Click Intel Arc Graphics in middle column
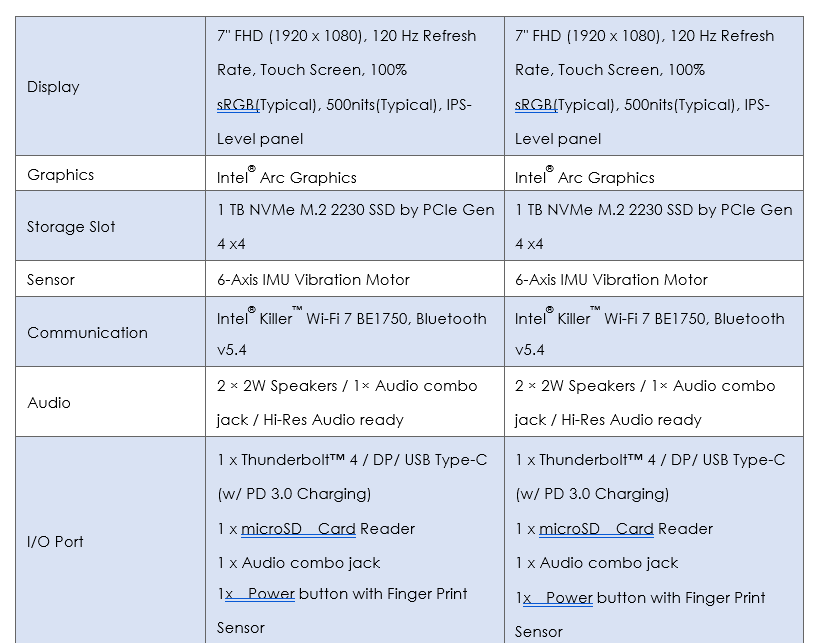This screenshot has width=814, height=643. pyautogui.click(x=287, y=178)
